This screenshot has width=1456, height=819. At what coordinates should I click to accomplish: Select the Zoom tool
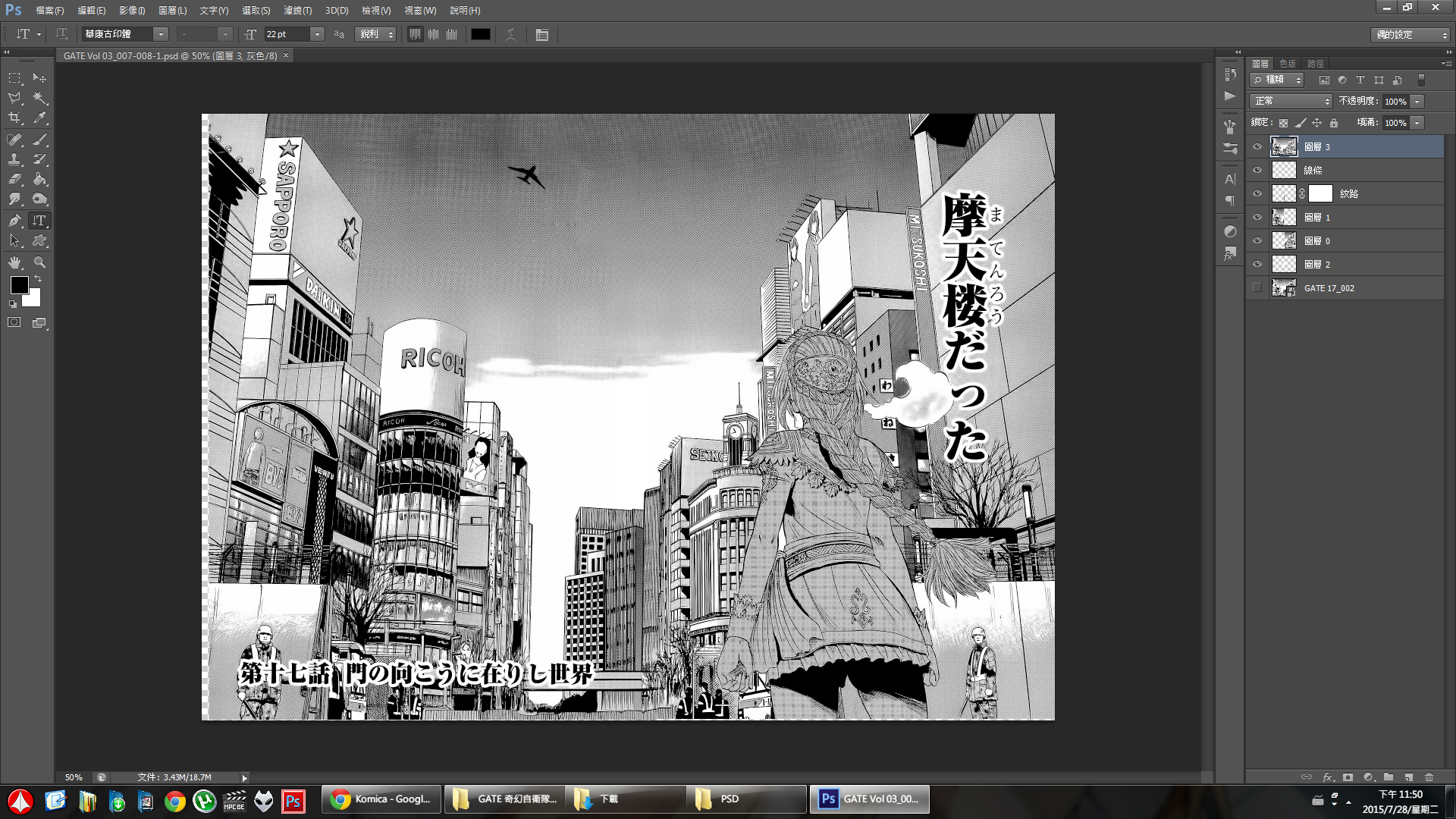point(39,262)
